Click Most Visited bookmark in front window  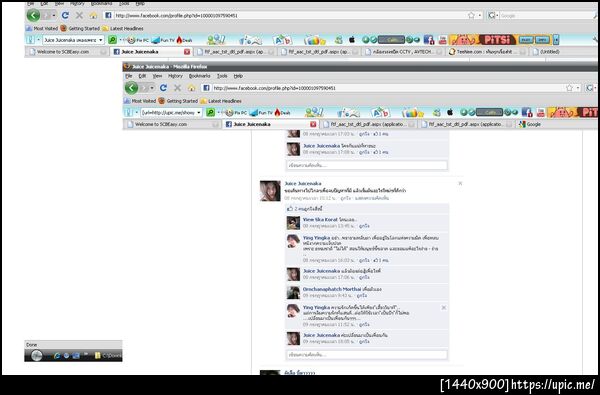(x=140, y=101)
